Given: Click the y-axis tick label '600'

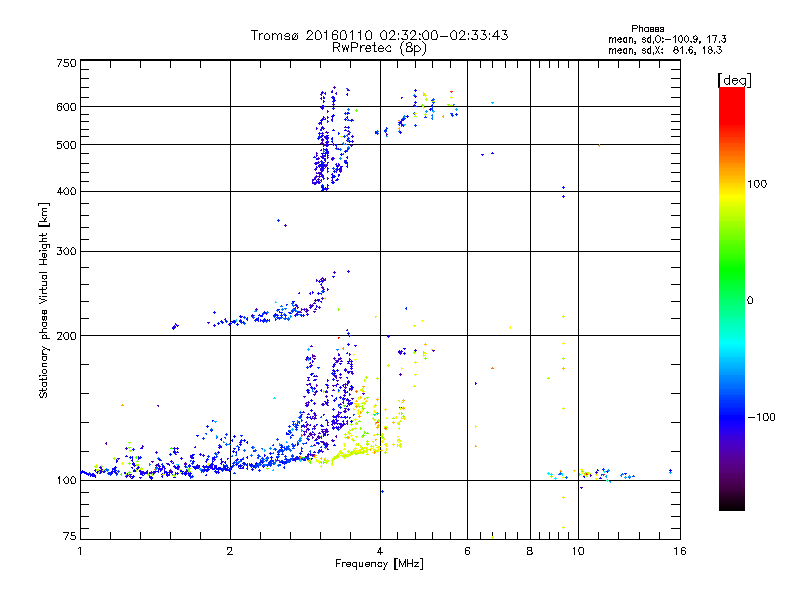Looking at the screenshot, I should pos(66,107).
